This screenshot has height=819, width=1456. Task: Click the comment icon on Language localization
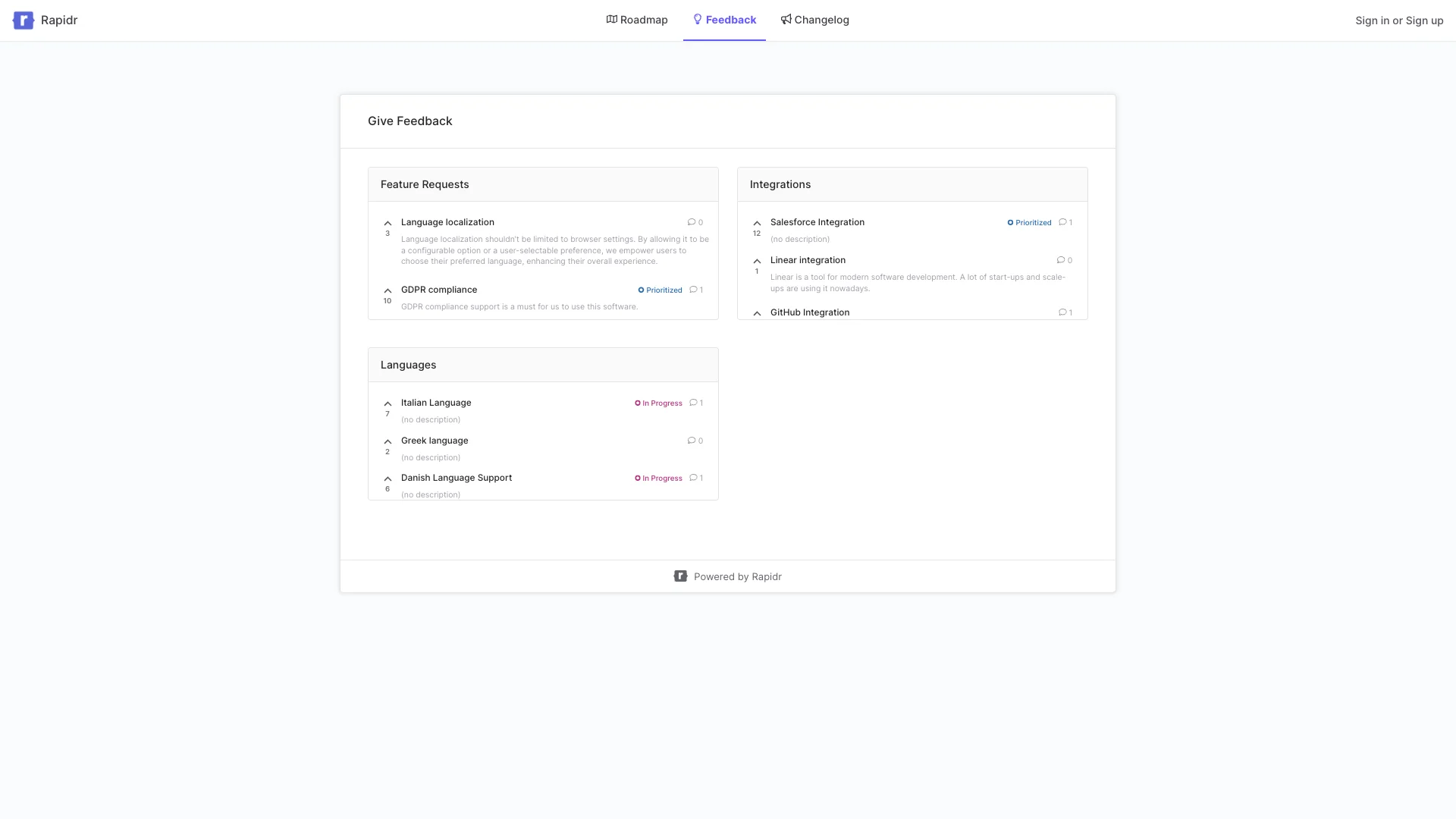point(691,222)
